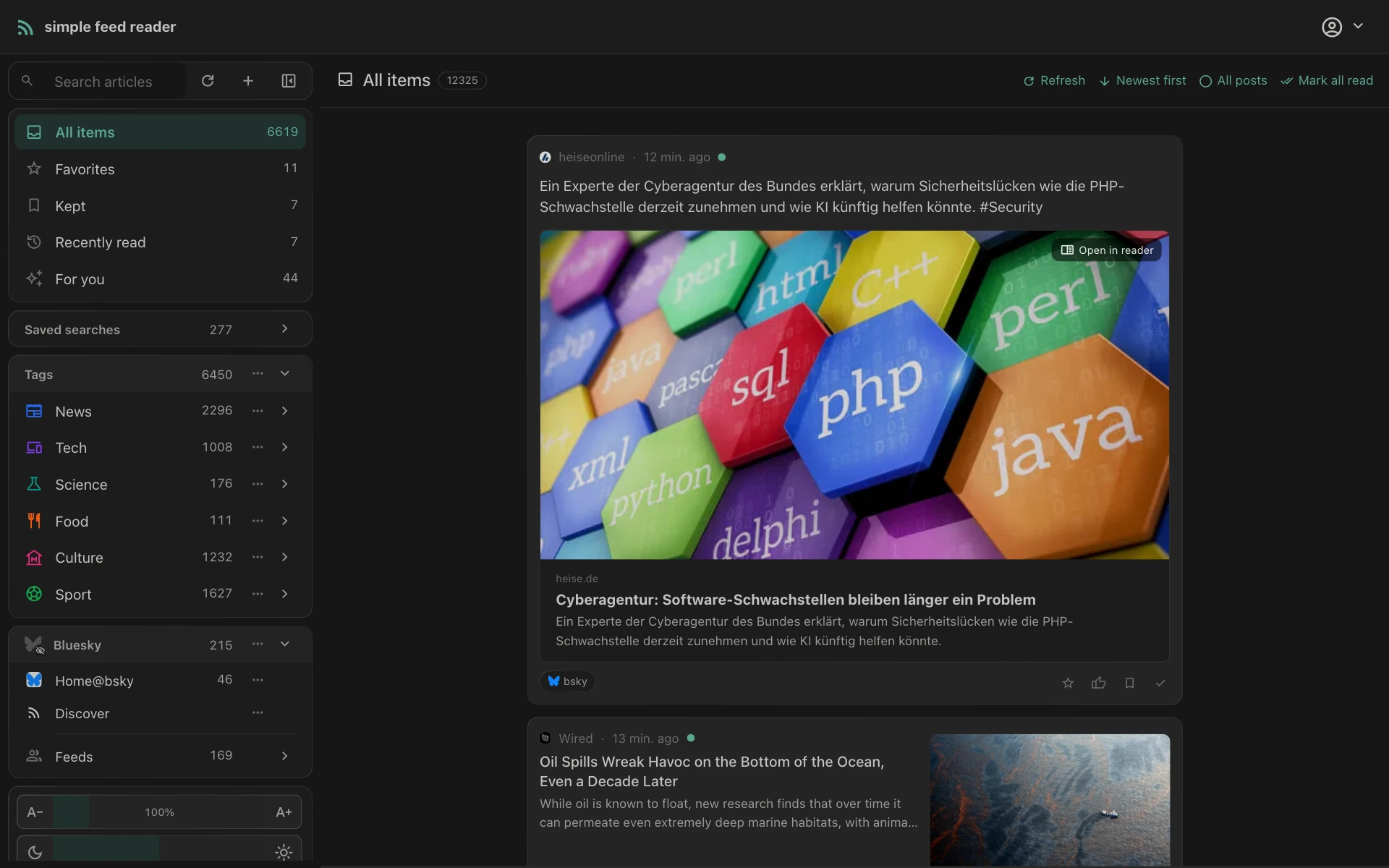Like the heise article with thumbs-up icon

(x=1099, y=683)
